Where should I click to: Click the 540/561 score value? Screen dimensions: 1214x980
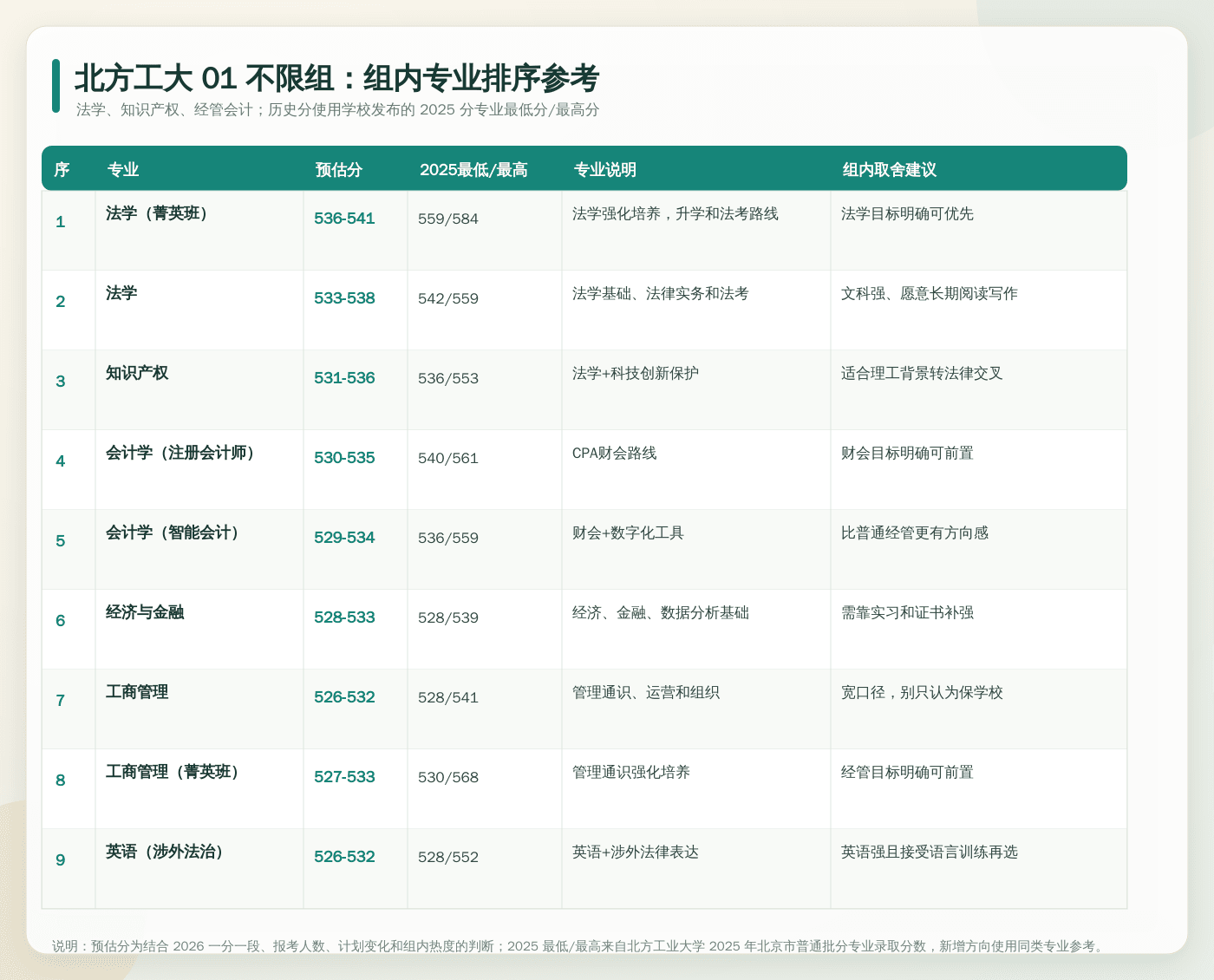point(448,458)
